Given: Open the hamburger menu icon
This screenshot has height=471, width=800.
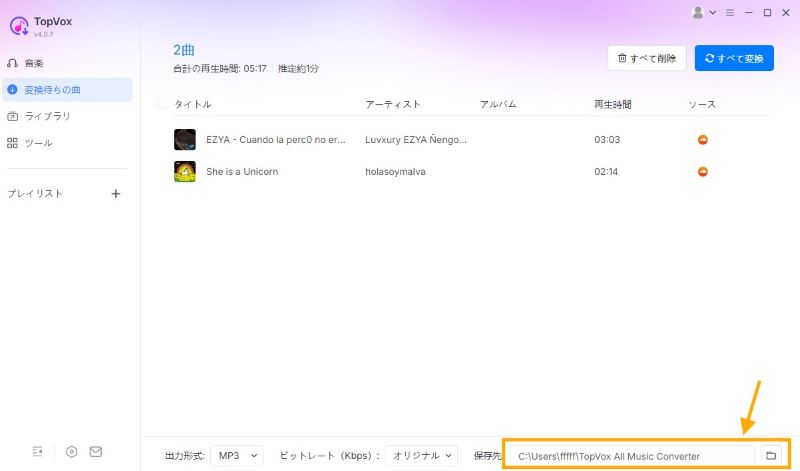Looking at the screenshot, I should [x=730, y=12].
